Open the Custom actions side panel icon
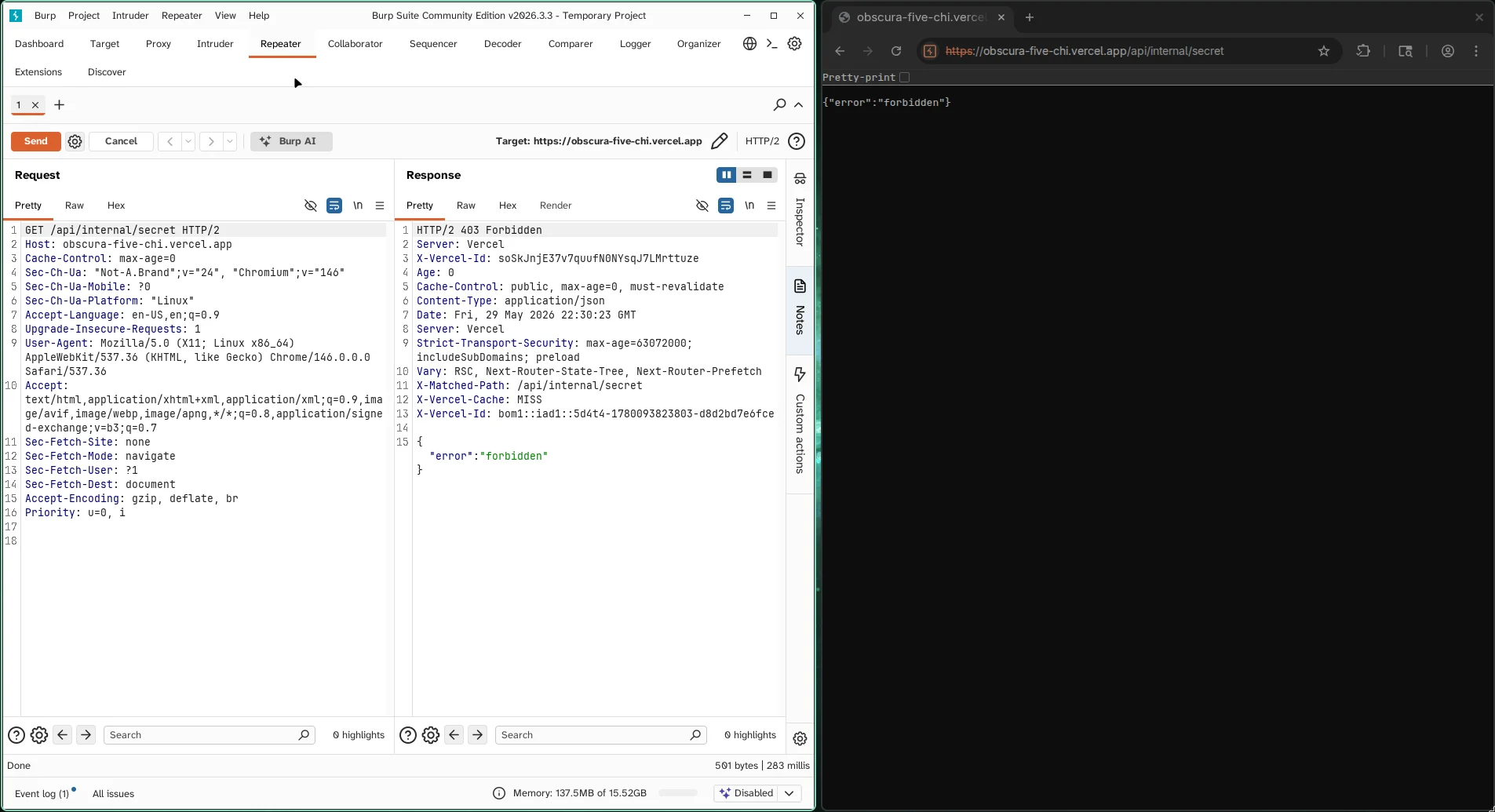 click(x=800, y=374)
